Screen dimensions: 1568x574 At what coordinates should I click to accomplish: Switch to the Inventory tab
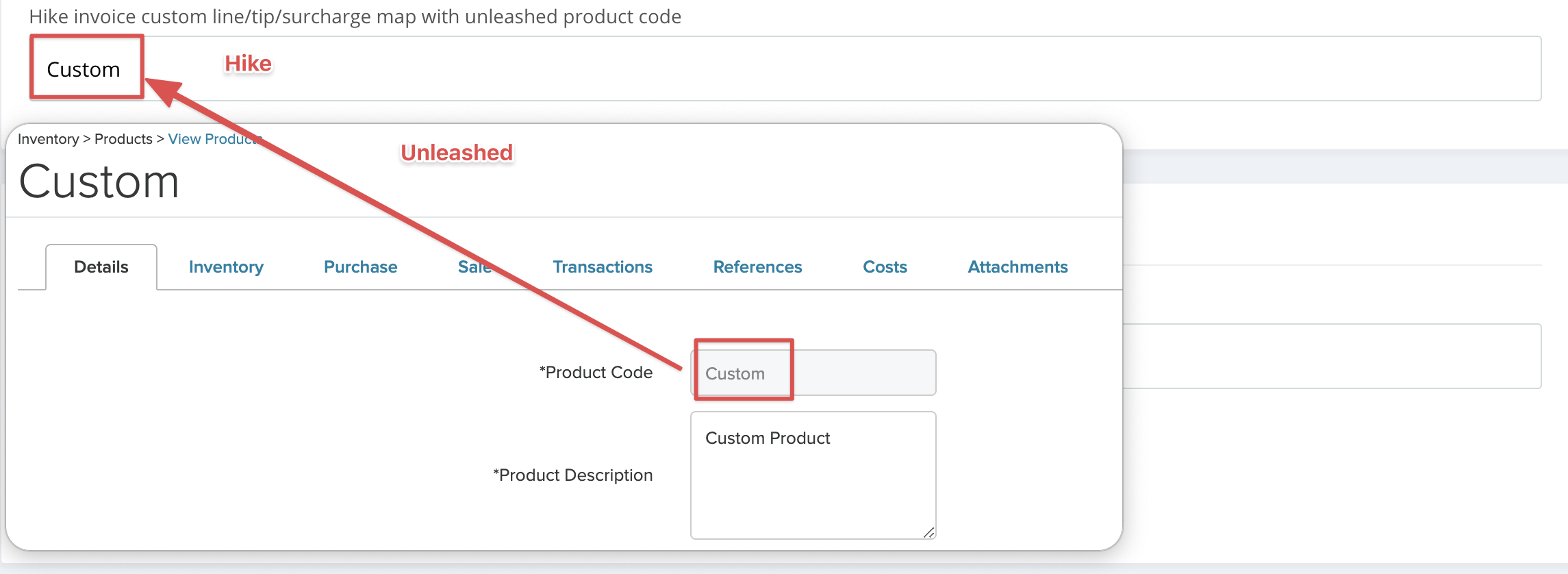click(x=226, y=267)
